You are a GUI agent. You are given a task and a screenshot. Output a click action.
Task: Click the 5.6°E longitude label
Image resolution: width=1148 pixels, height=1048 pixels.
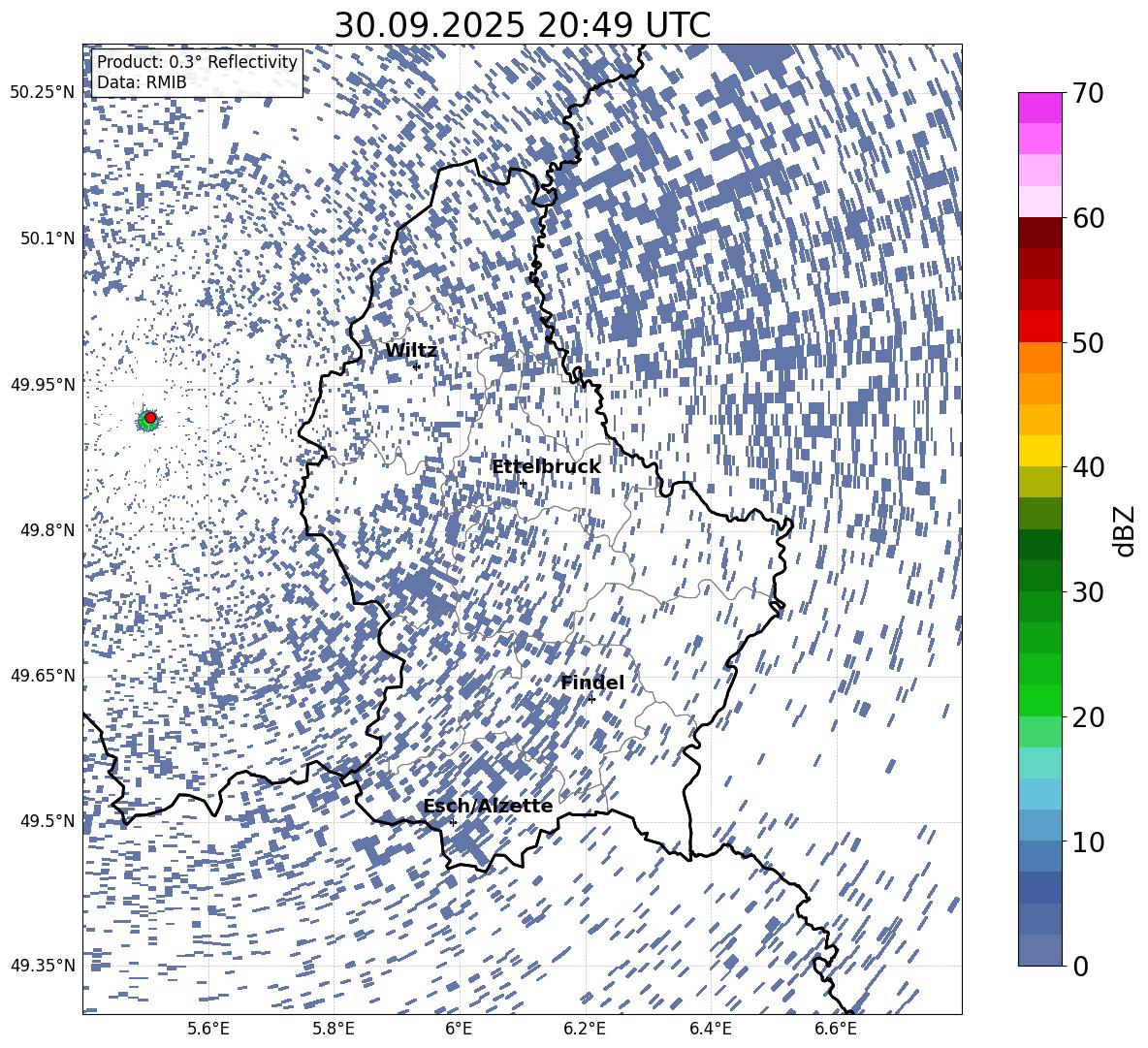coord(208,1029)
